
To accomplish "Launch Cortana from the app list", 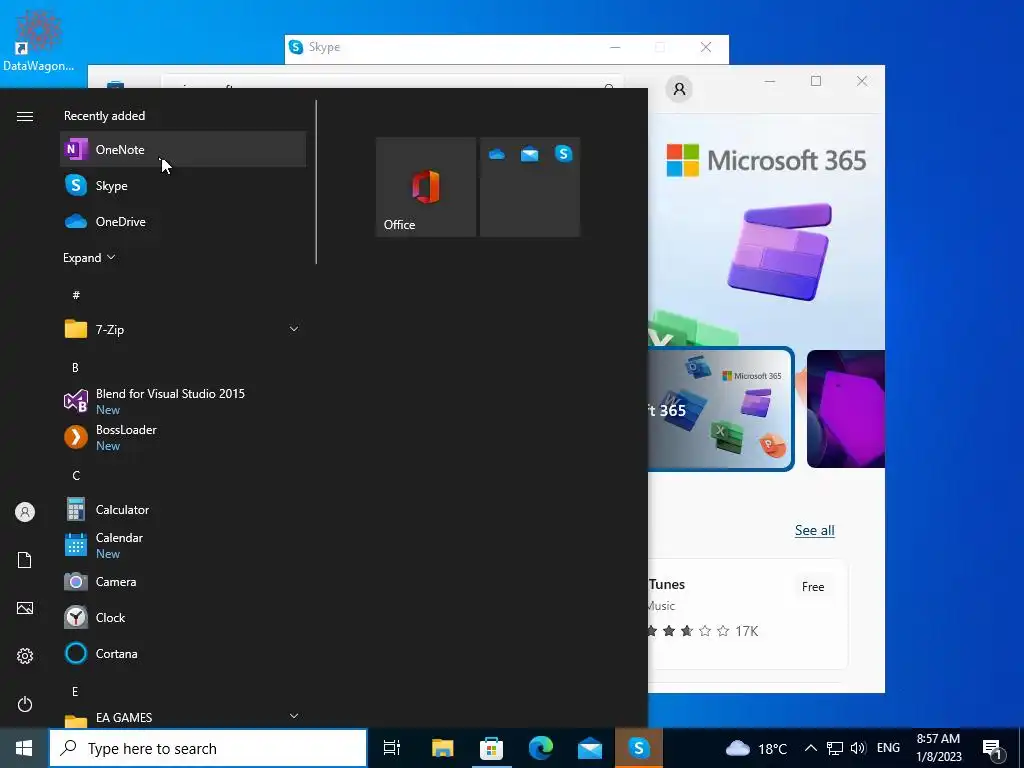I will (183, 653).
